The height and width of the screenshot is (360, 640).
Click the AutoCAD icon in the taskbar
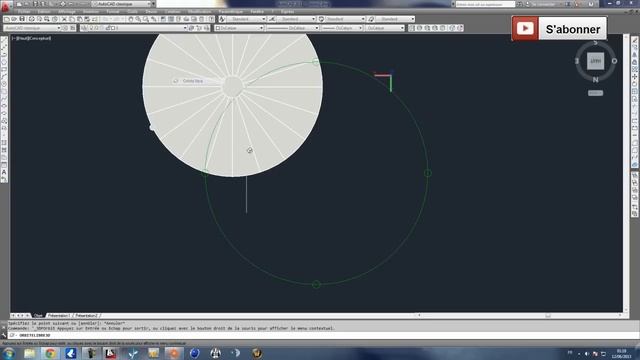pyautogui.click(x=111, y=353)
